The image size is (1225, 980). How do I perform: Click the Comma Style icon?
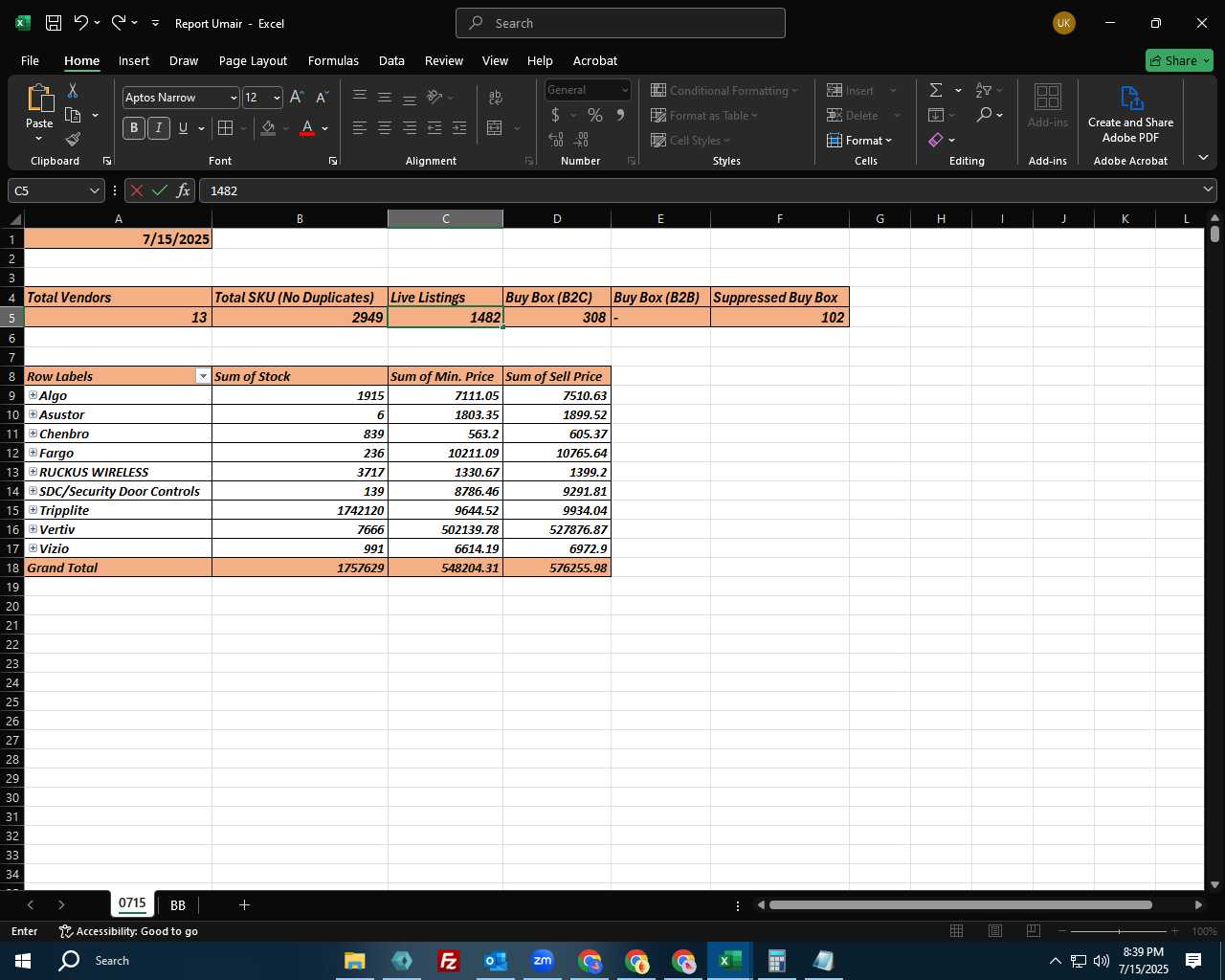620,115
